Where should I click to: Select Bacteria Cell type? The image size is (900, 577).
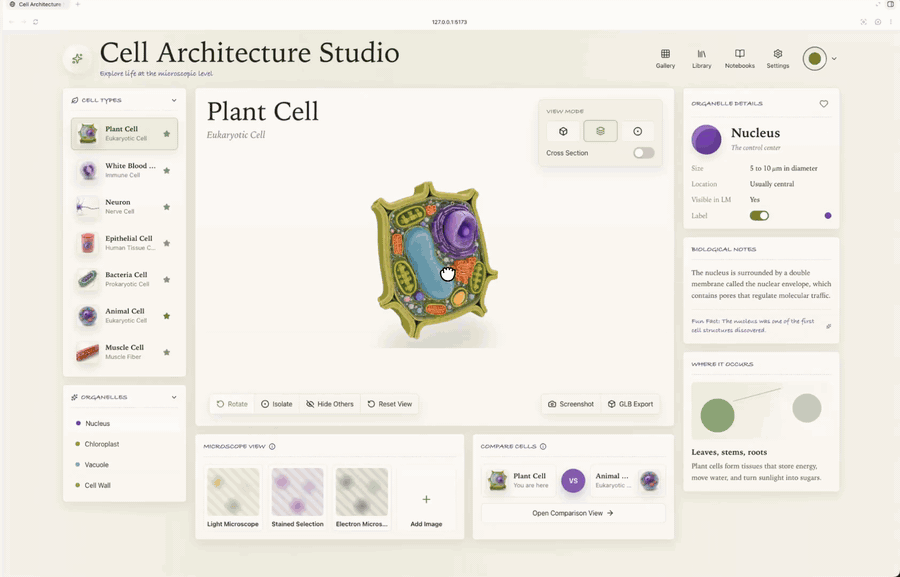pos(124,280)
